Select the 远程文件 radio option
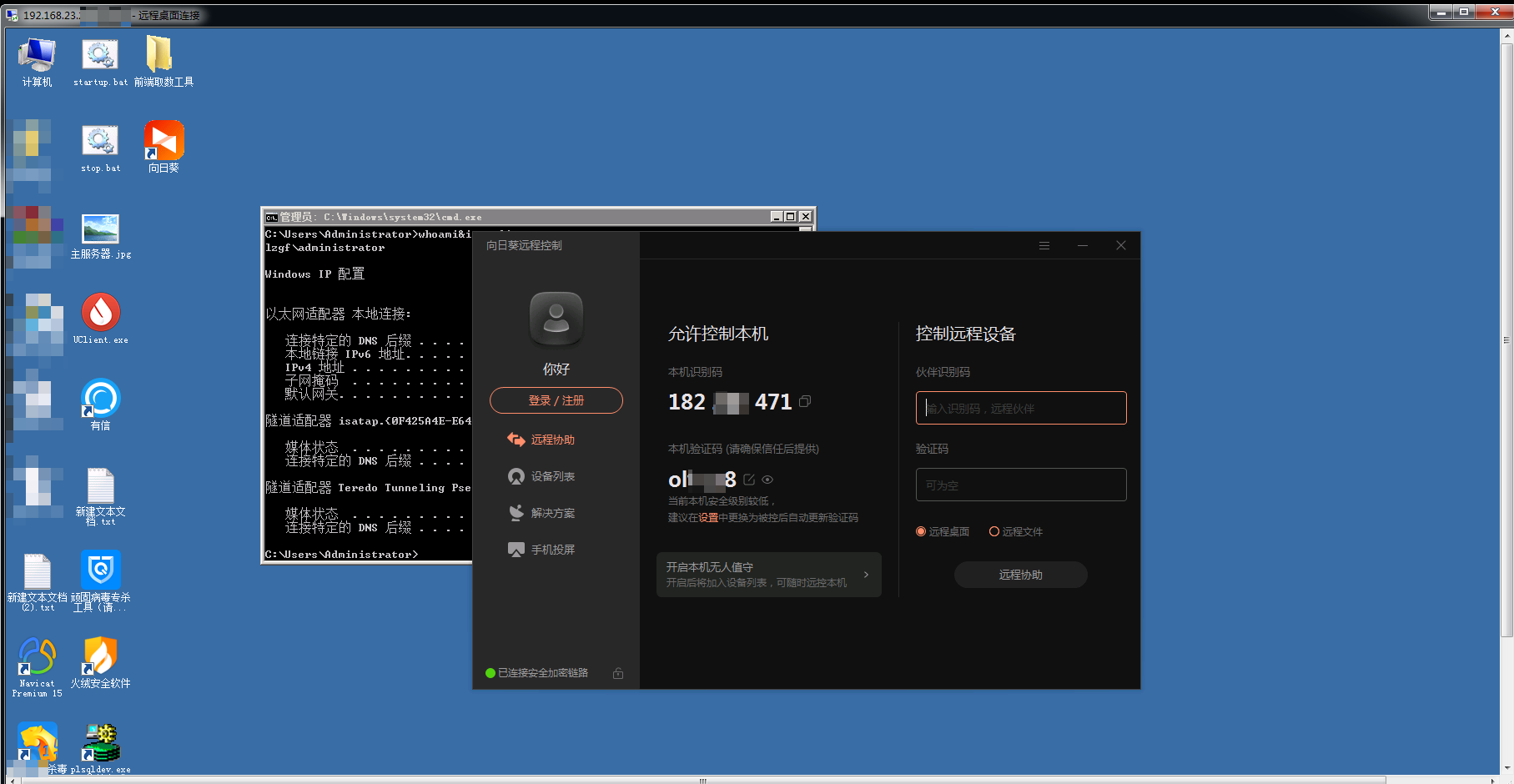 (994, 531)
